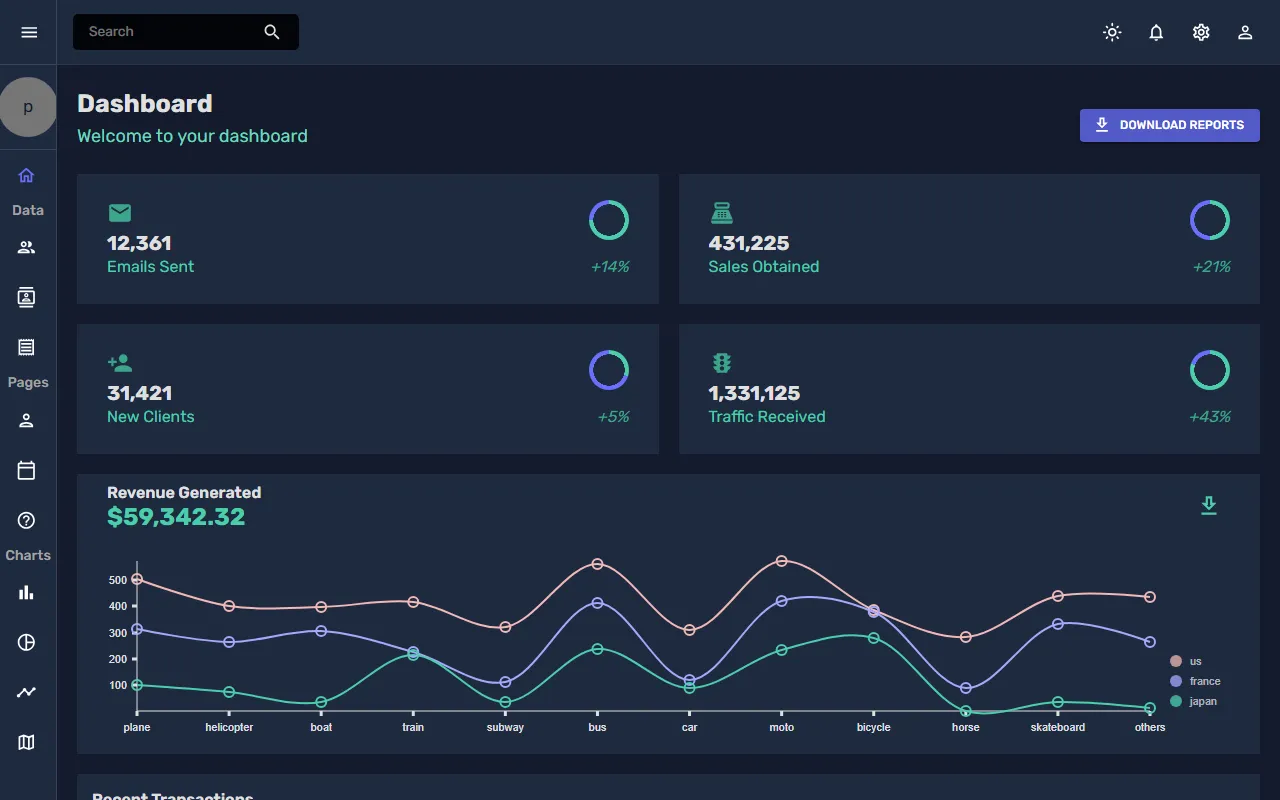Open settings gear icon in top bar
Screen dimensions: 1280x800
pos(1201,32)
